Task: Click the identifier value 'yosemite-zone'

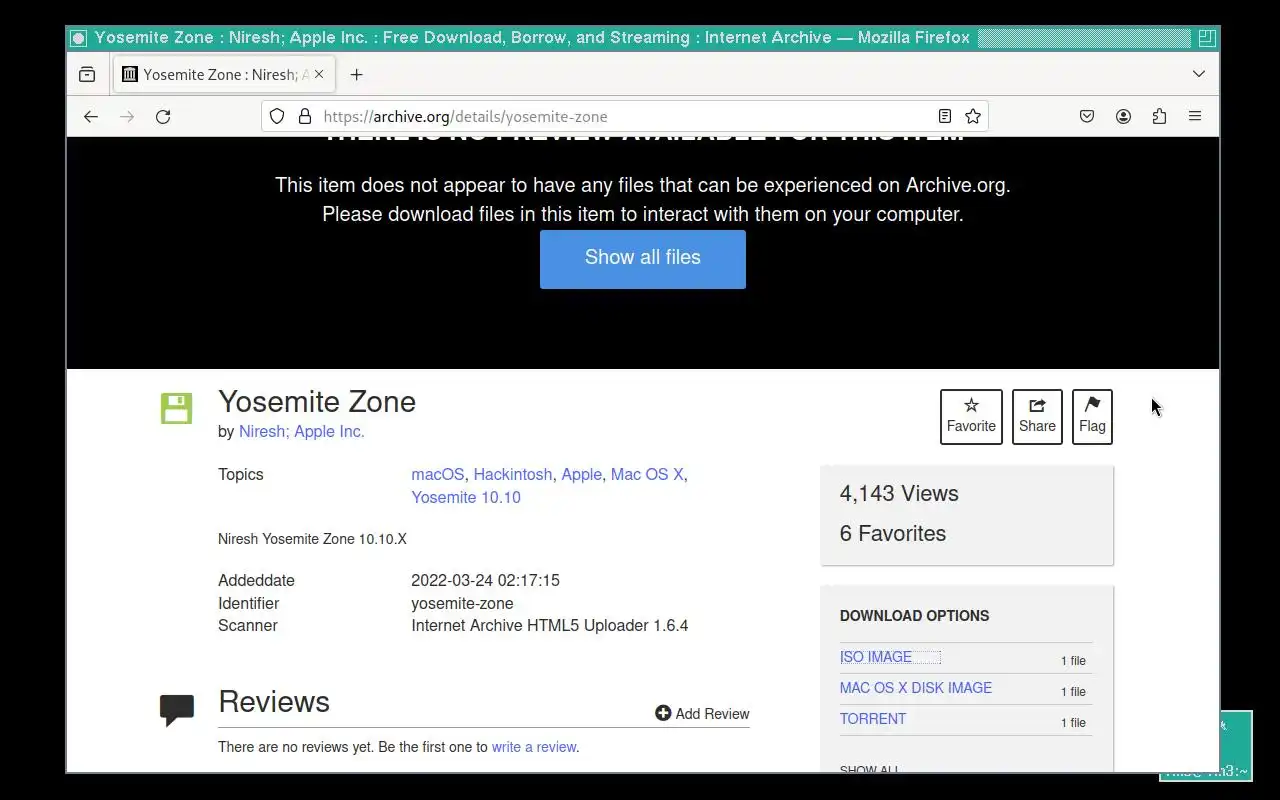Action: click(x=462, y=603)
